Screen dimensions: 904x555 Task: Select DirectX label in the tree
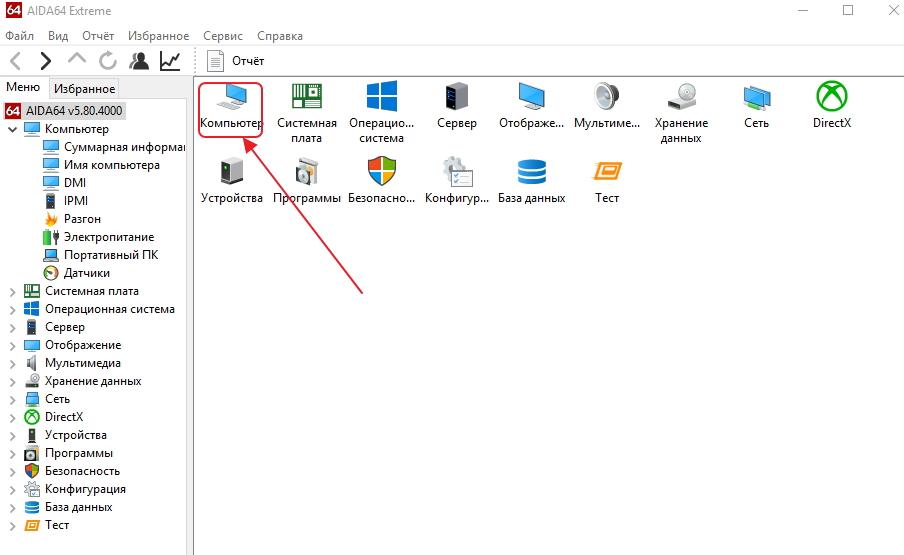(x=64, y=417)
